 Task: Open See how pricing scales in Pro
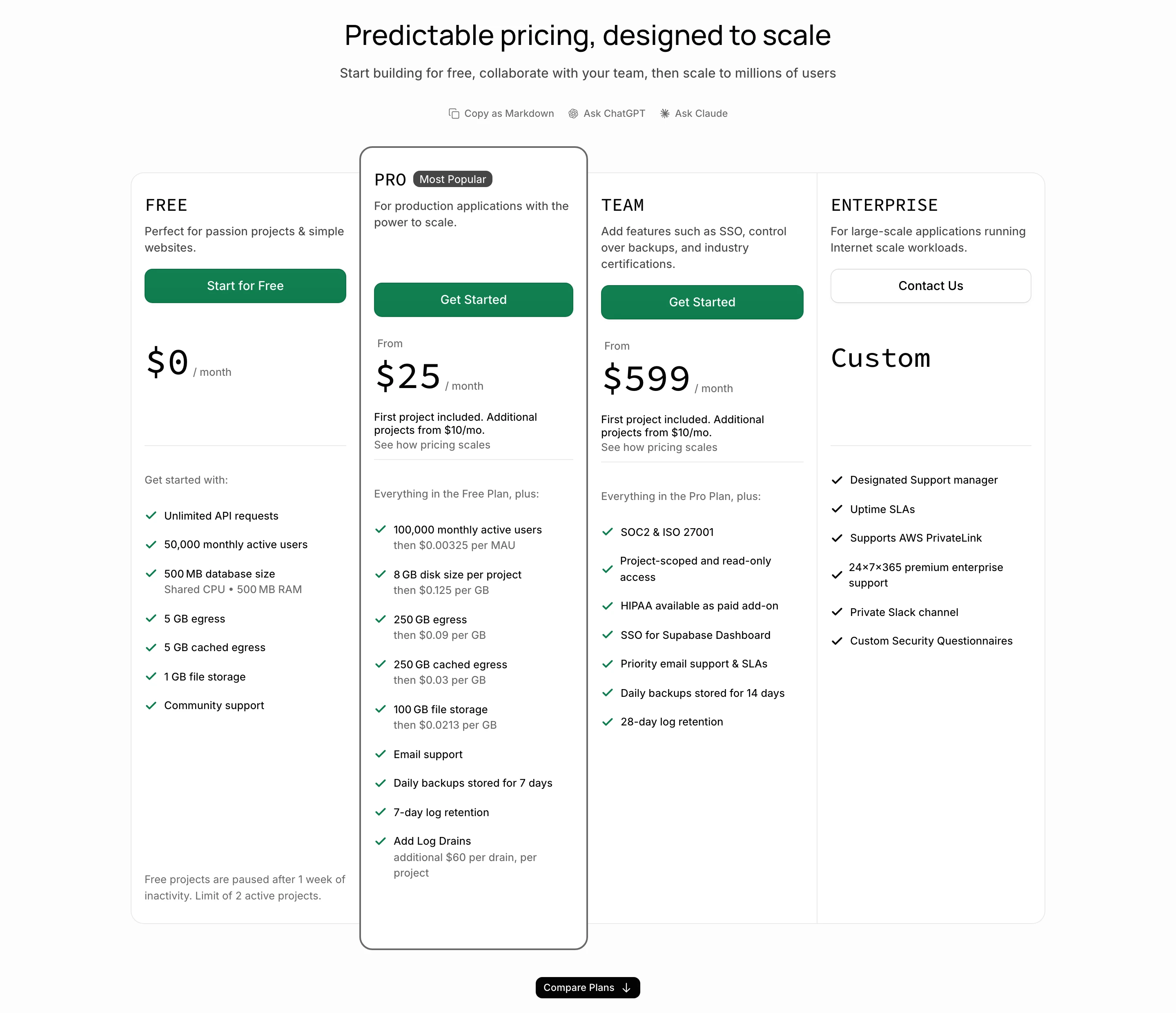tap(432, 445)
